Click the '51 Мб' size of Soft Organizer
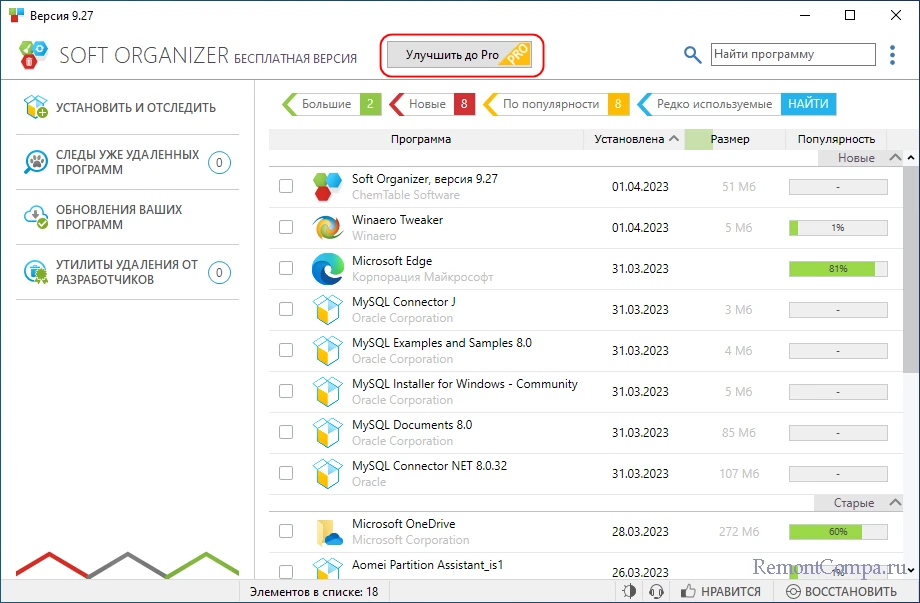Image resolution: width=920 pixels, height=603 pixels. tap(739, 187)
